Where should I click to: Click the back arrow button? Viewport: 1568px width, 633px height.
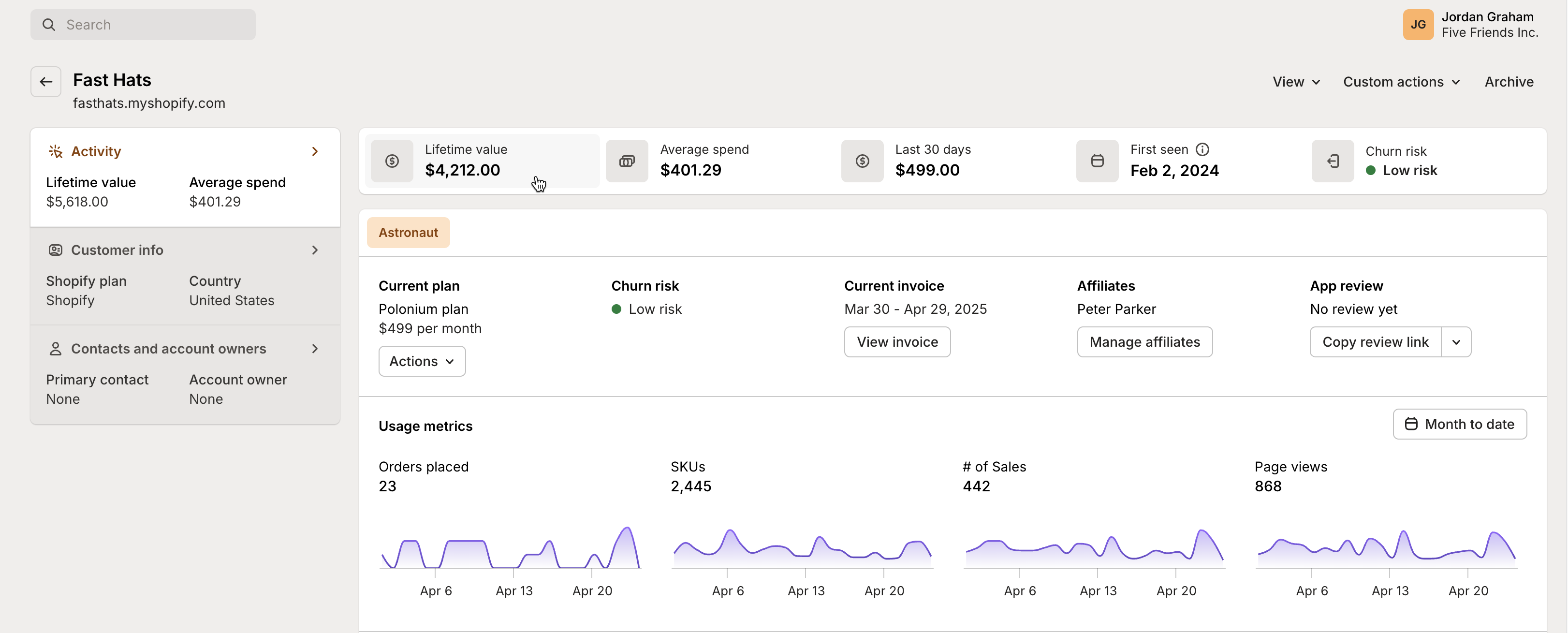[x=45, y=82]
